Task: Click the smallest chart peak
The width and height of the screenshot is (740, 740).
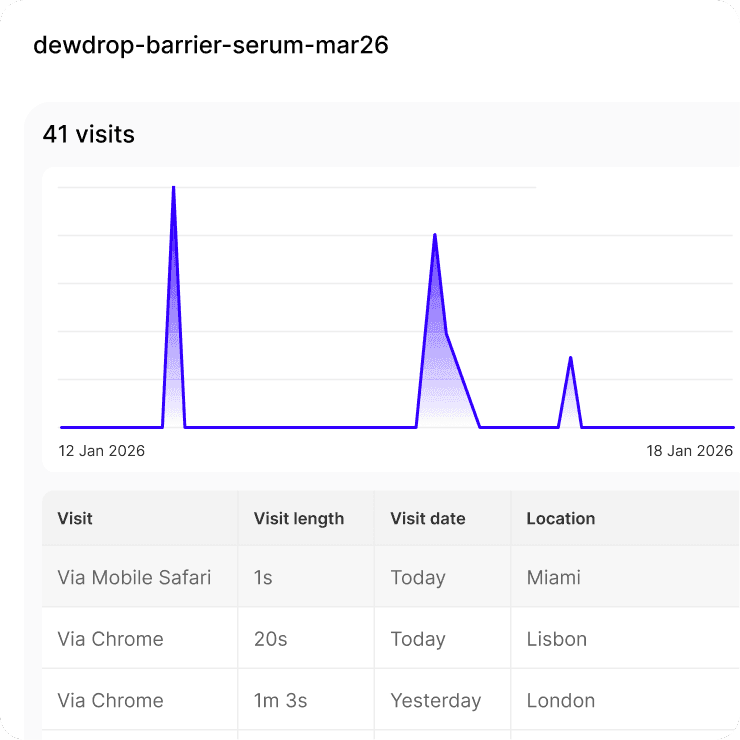Action: coord(571,358)
